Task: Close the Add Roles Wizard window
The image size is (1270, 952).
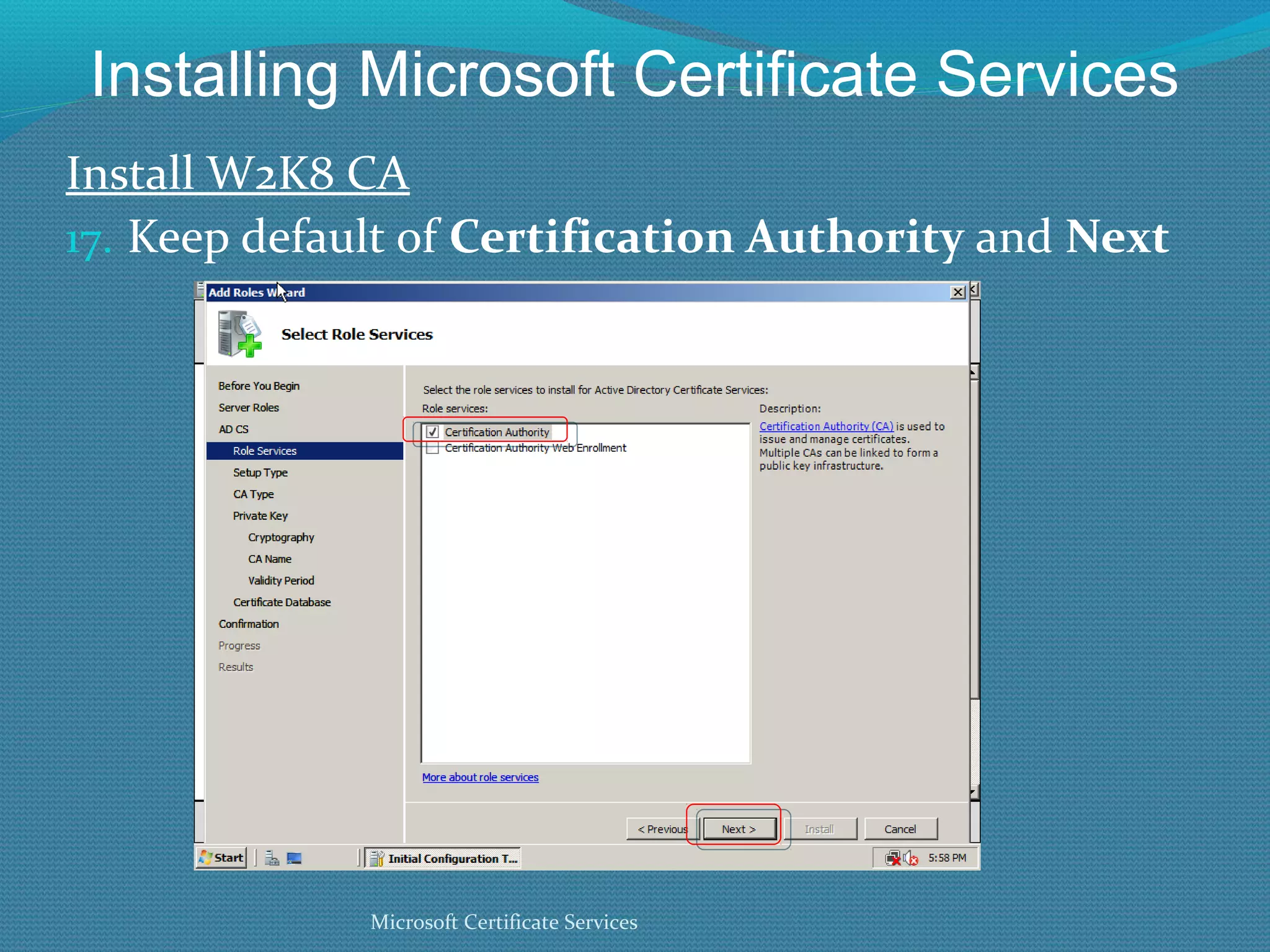Action: [958, 293]
